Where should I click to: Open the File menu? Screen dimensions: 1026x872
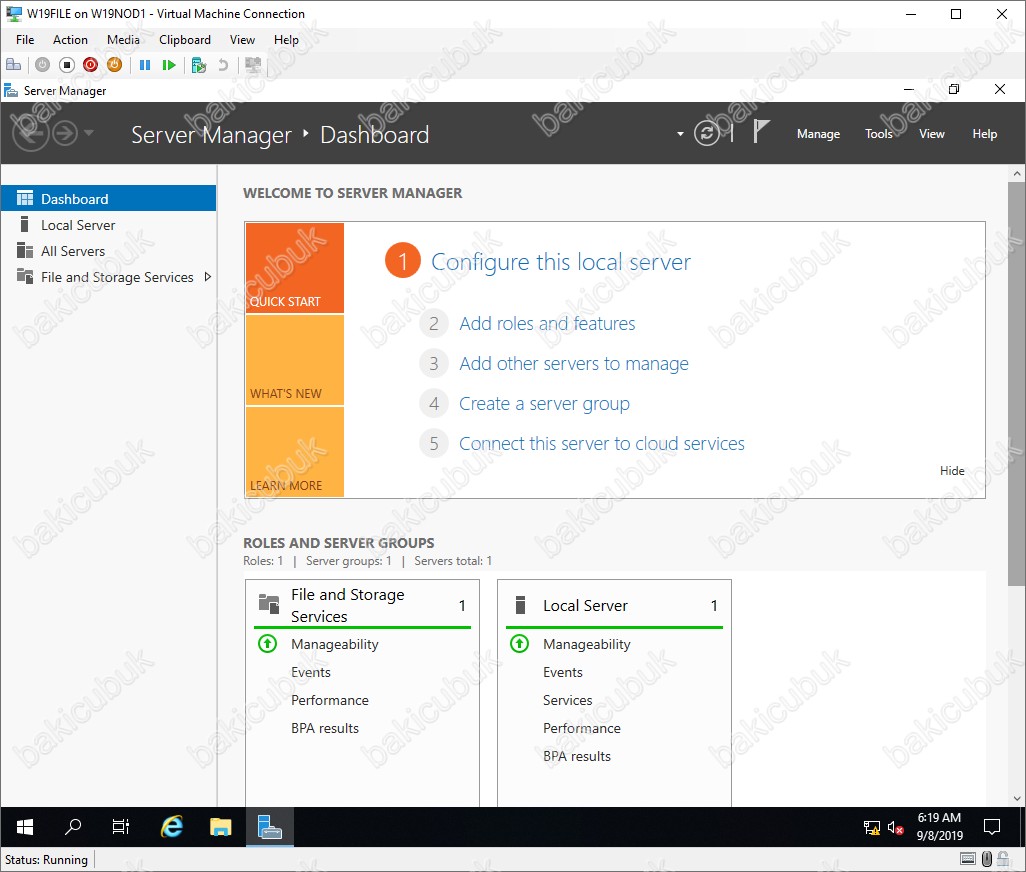[x=25, y=40]
